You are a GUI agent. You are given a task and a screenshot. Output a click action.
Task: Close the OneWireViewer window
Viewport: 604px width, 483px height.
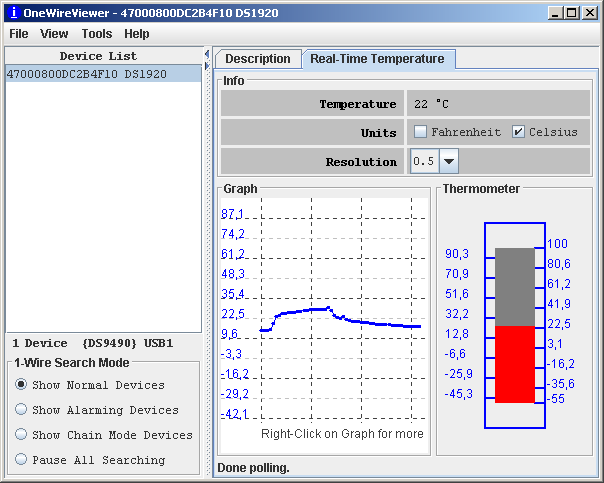coord(590,13)
